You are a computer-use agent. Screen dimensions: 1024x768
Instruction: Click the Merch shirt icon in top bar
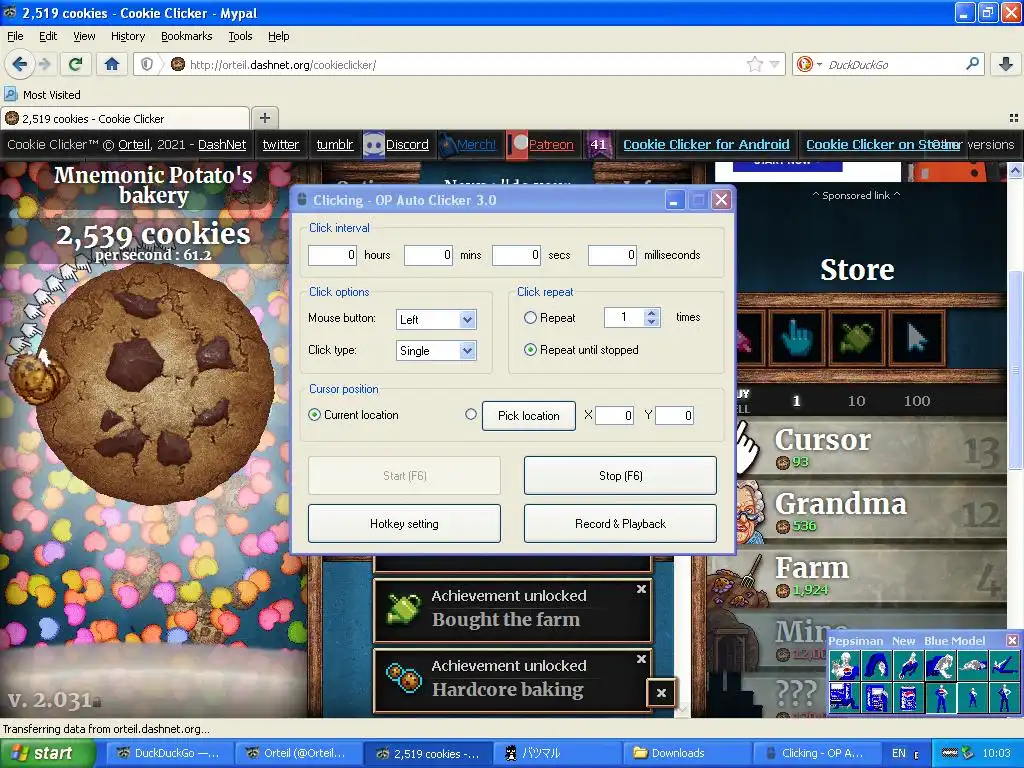point(447,145)
